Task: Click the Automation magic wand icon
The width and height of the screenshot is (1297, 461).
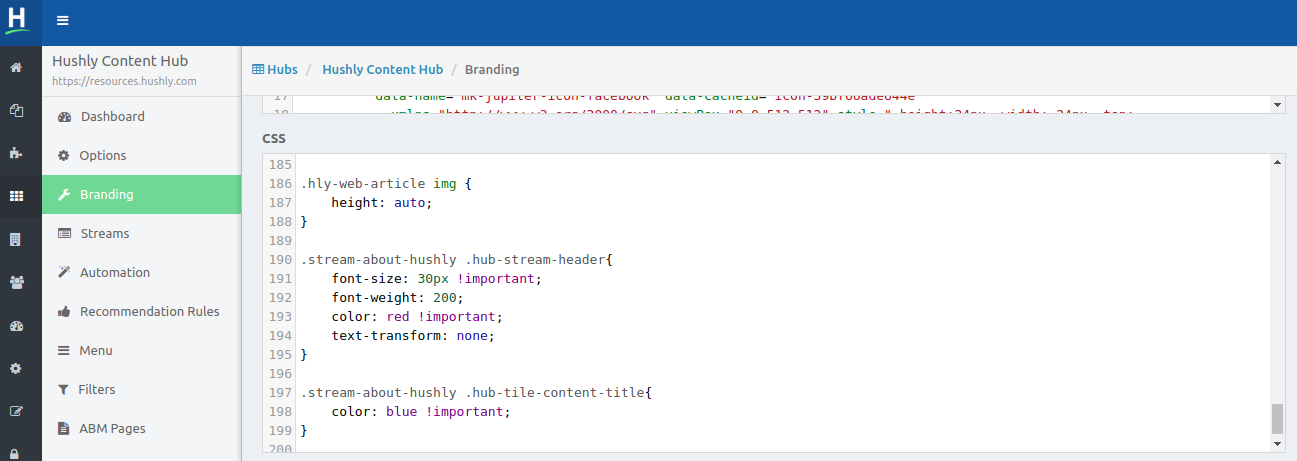Action: click(64, 273)
